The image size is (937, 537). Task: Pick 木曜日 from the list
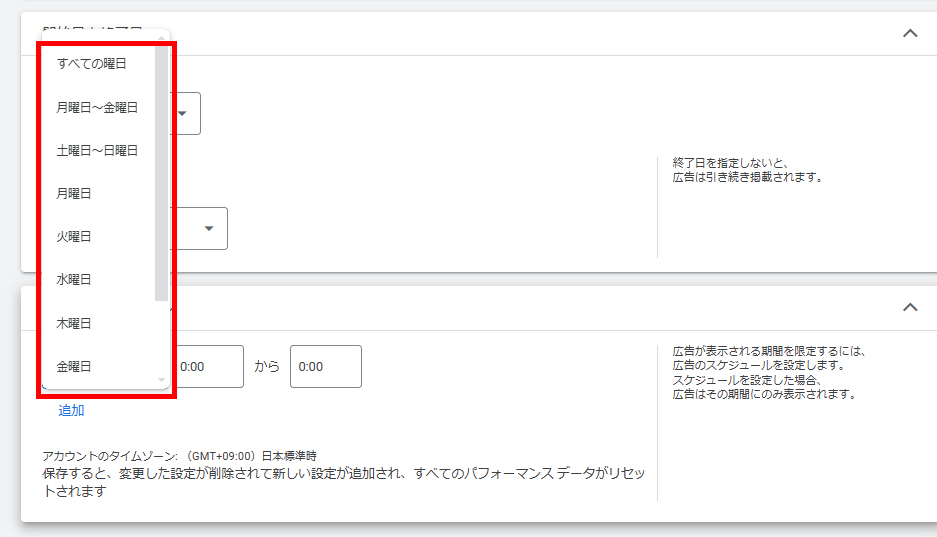pyautogui.click(x=74, y=323)
